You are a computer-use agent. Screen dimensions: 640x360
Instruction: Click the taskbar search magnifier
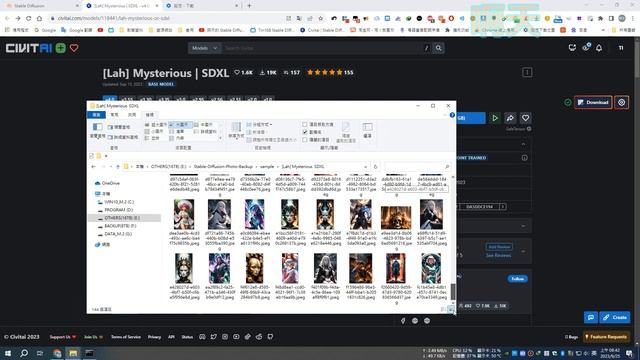point(24,353)
